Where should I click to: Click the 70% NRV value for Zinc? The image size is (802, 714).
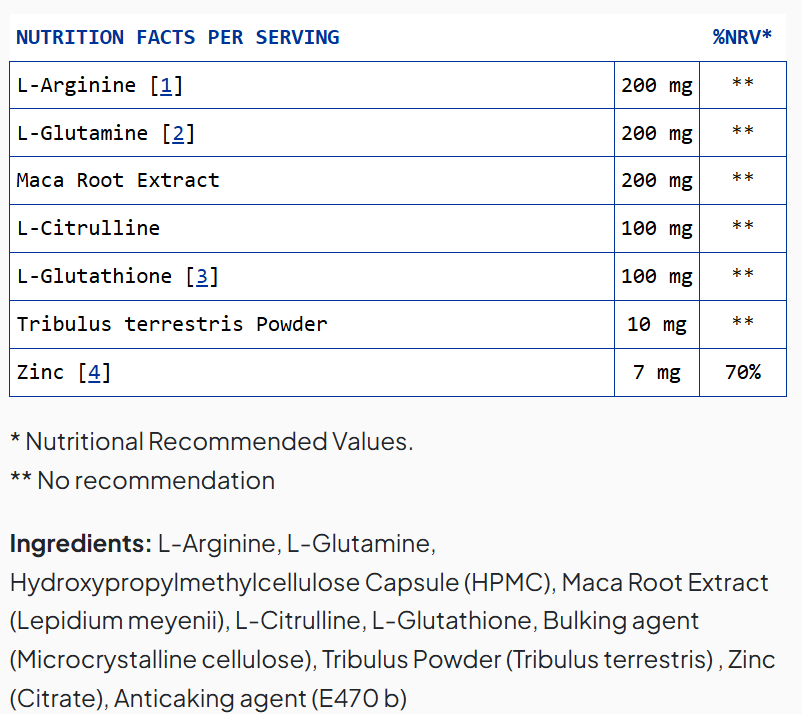pos(742,373)
